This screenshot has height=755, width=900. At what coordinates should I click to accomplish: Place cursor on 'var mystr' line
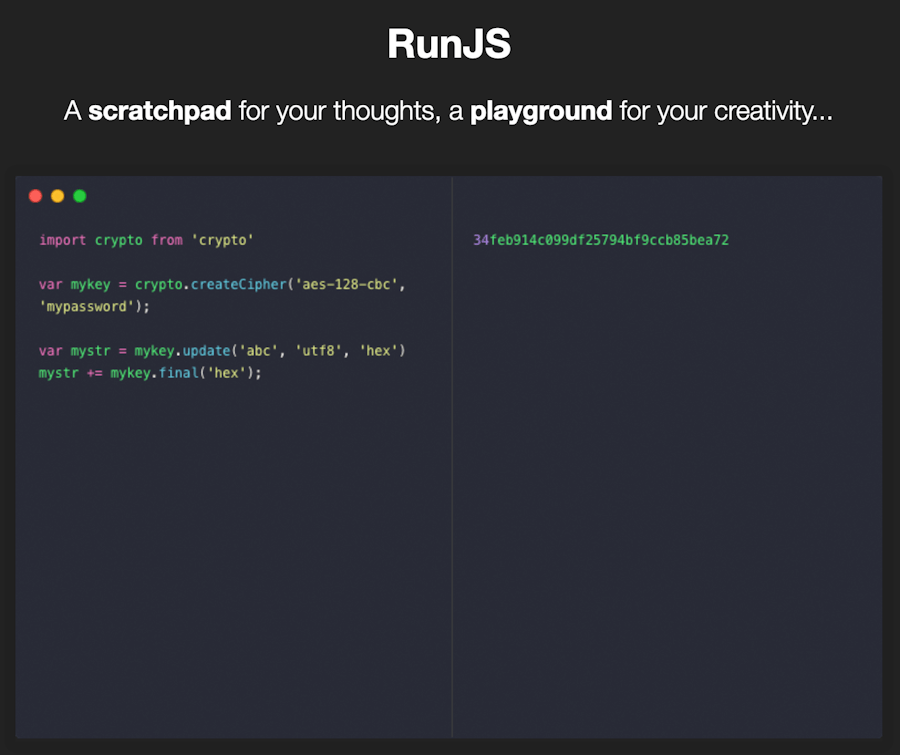pos(222,351)
